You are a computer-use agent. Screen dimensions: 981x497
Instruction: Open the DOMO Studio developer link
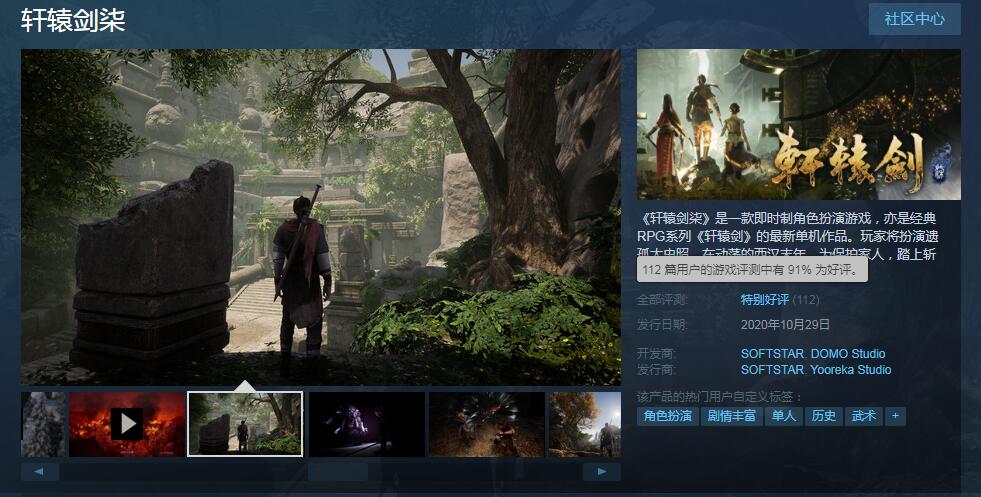click(x=847, y=354)
